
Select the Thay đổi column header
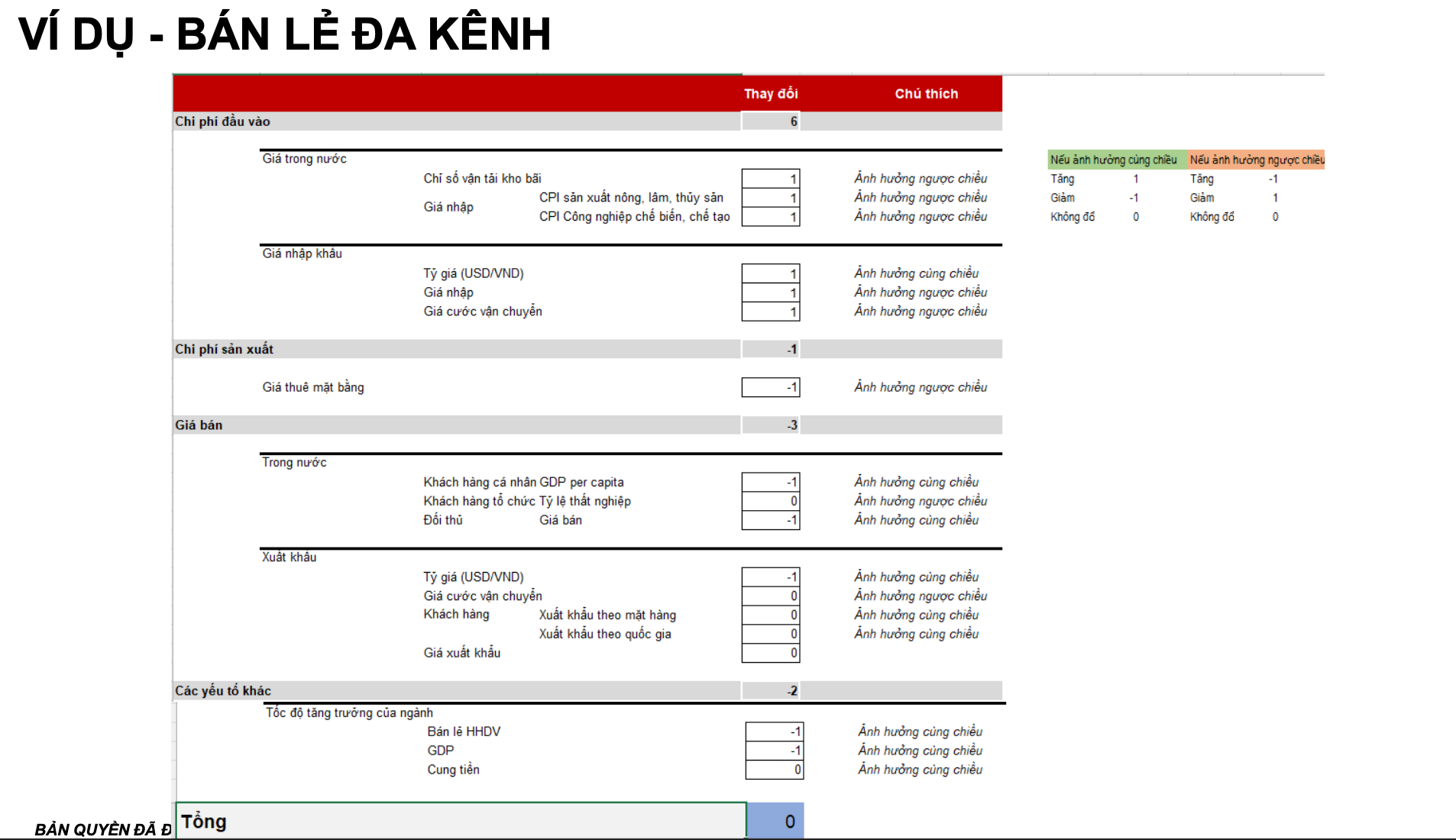click(x=771, y=94)
